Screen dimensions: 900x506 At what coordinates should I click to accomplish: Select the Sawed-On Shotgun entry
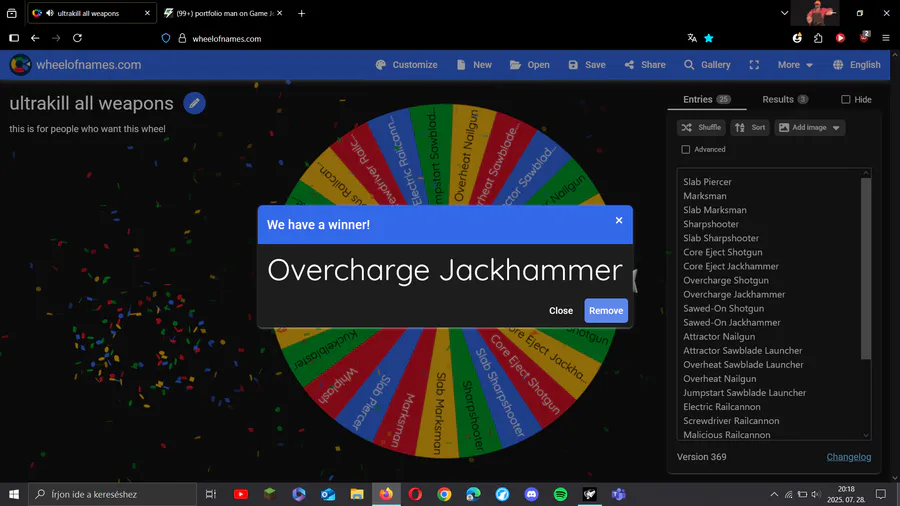pos(723,308)
